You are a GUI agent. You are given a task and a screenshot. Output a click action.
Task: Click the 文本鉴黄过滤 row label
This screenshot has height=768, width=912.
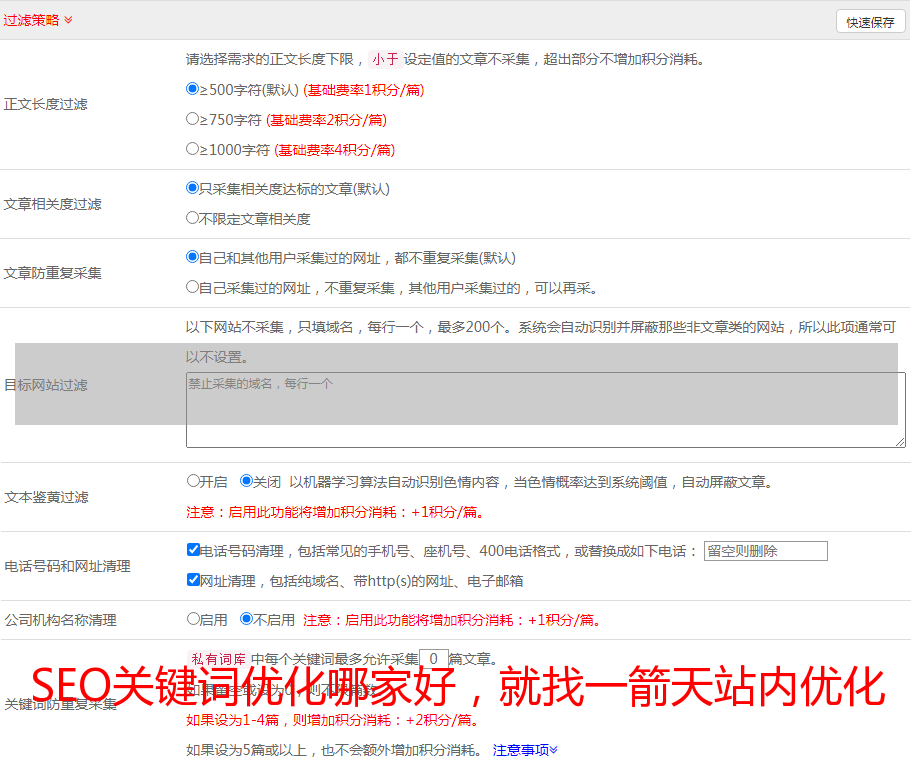47,497
